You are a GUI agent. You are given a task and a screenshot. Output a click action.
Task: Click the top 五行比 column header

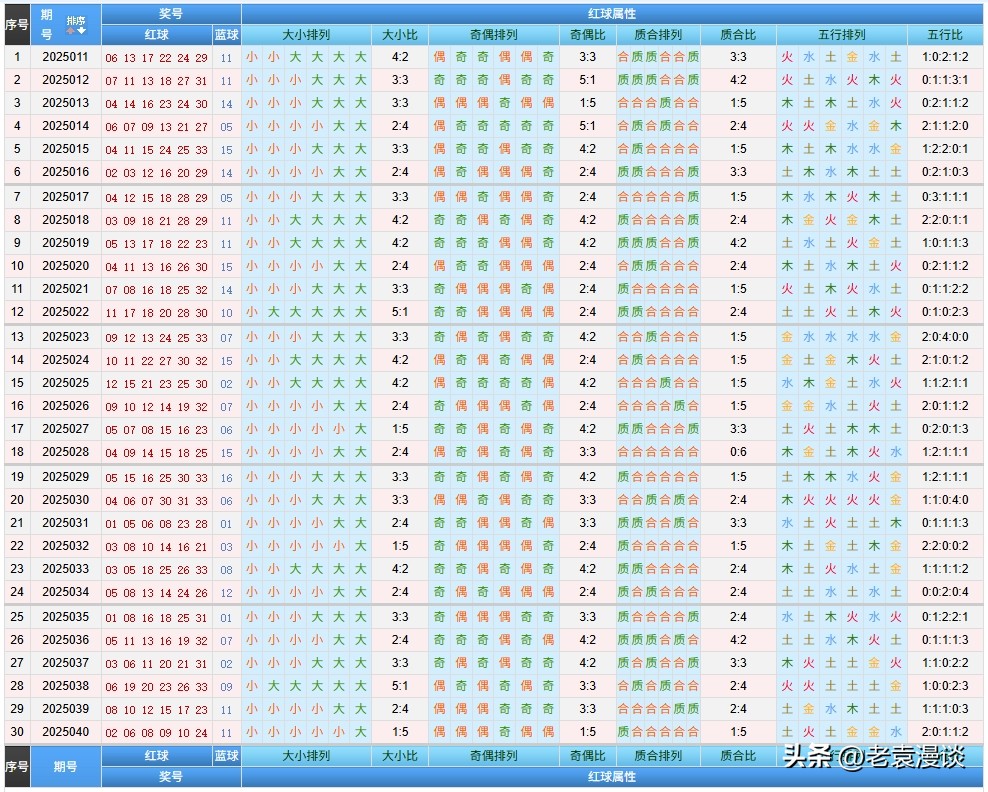tap(946, 35)
